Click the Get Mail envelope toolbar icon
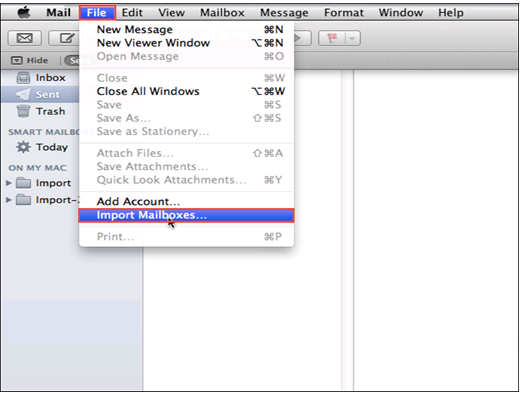 click(x=25, y=38)
